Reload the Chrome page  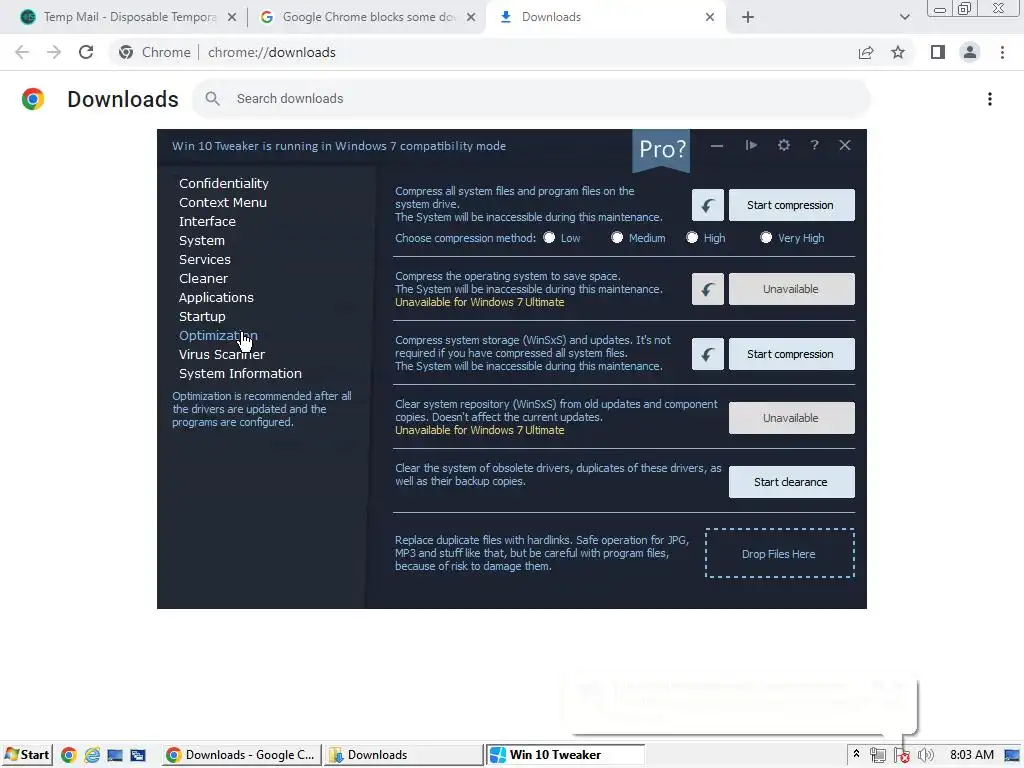click(x=86, y=52)
